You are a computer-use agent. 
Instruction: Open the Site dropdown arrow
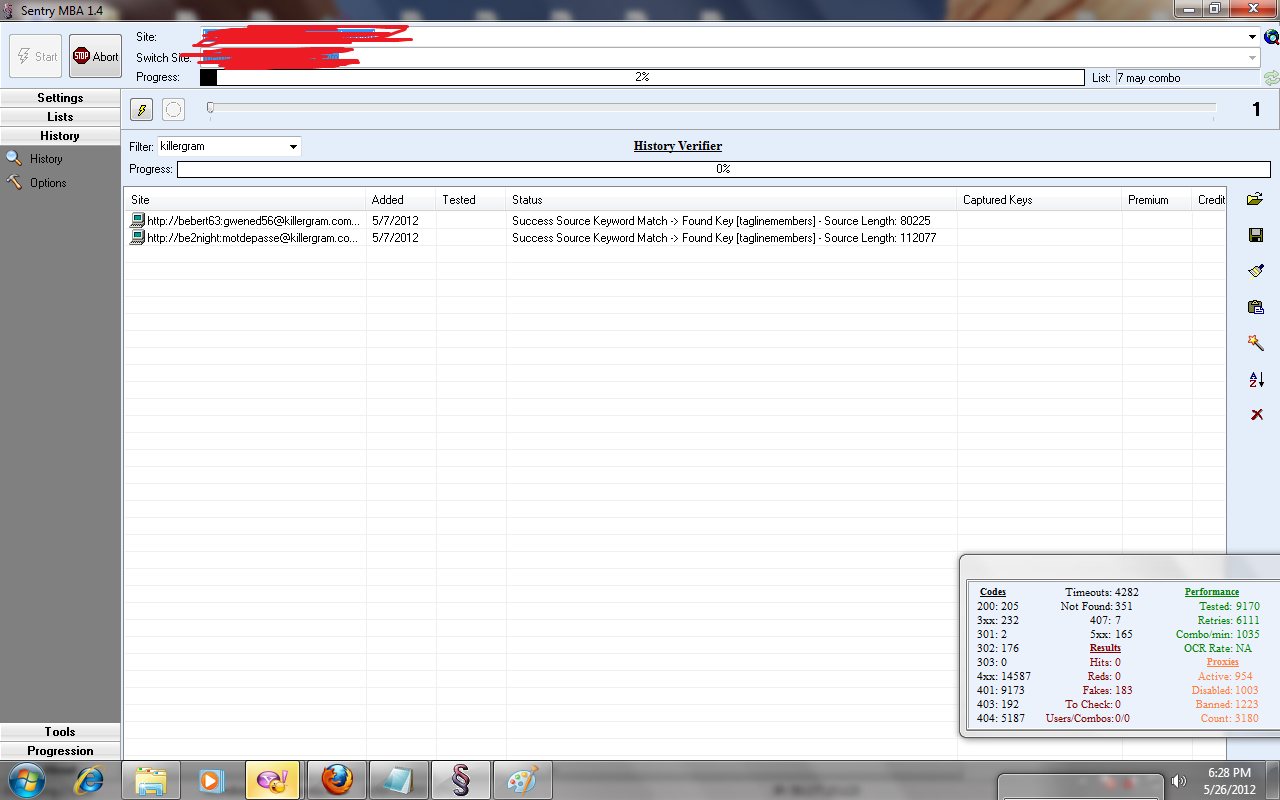coord(1252,37)
